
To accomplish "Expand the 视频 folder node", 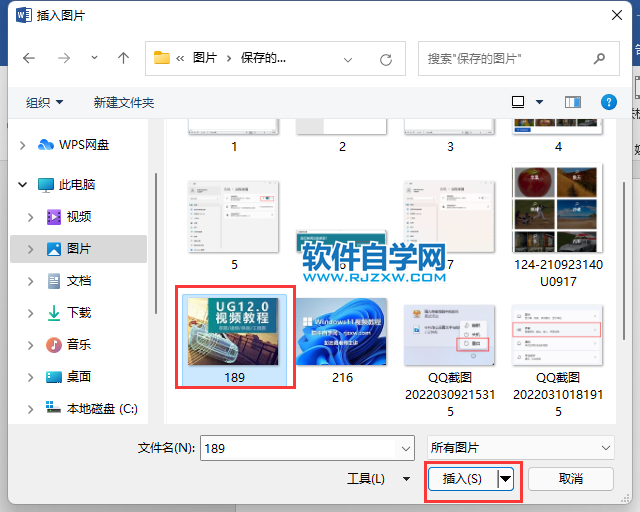I will pos(31,217).
